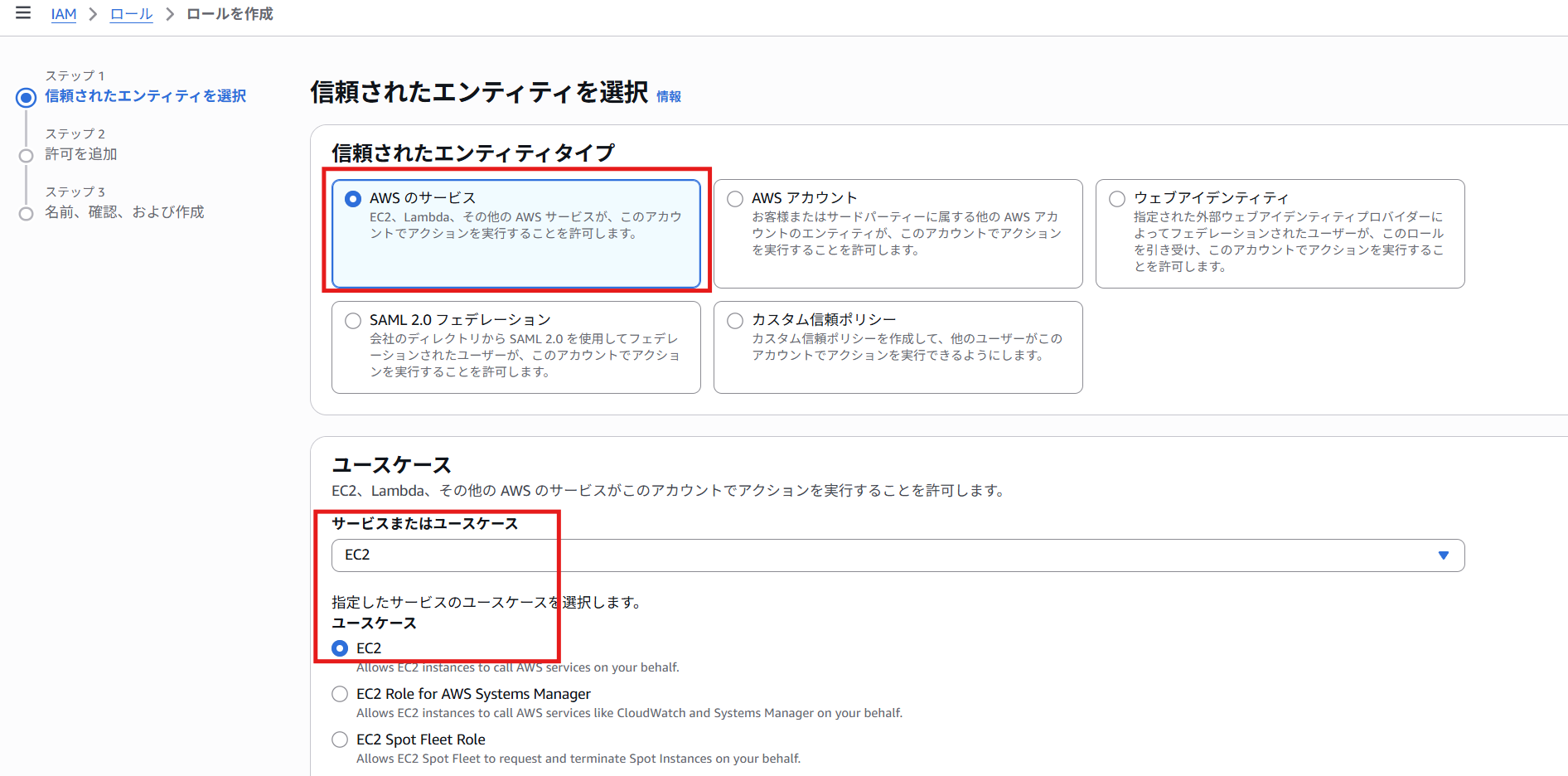
Task: Expand the EC2 service selection combo box
Action: click(x=897, y=555)
